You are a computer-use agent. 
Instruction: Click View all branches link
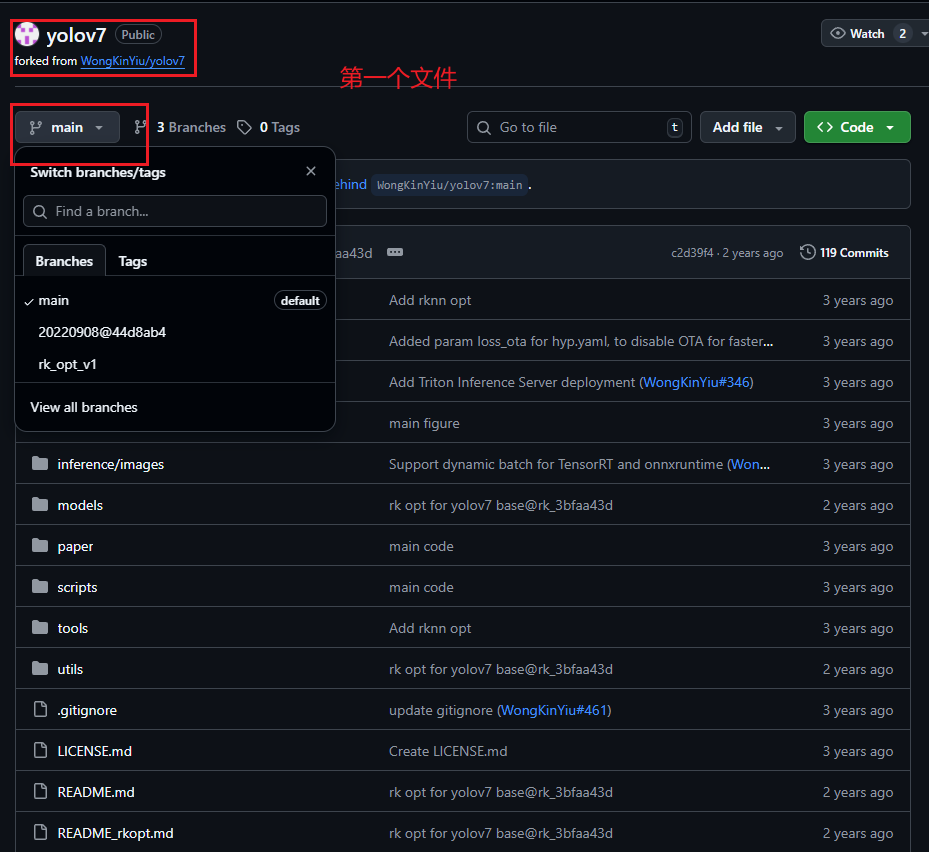pos(84,408)
